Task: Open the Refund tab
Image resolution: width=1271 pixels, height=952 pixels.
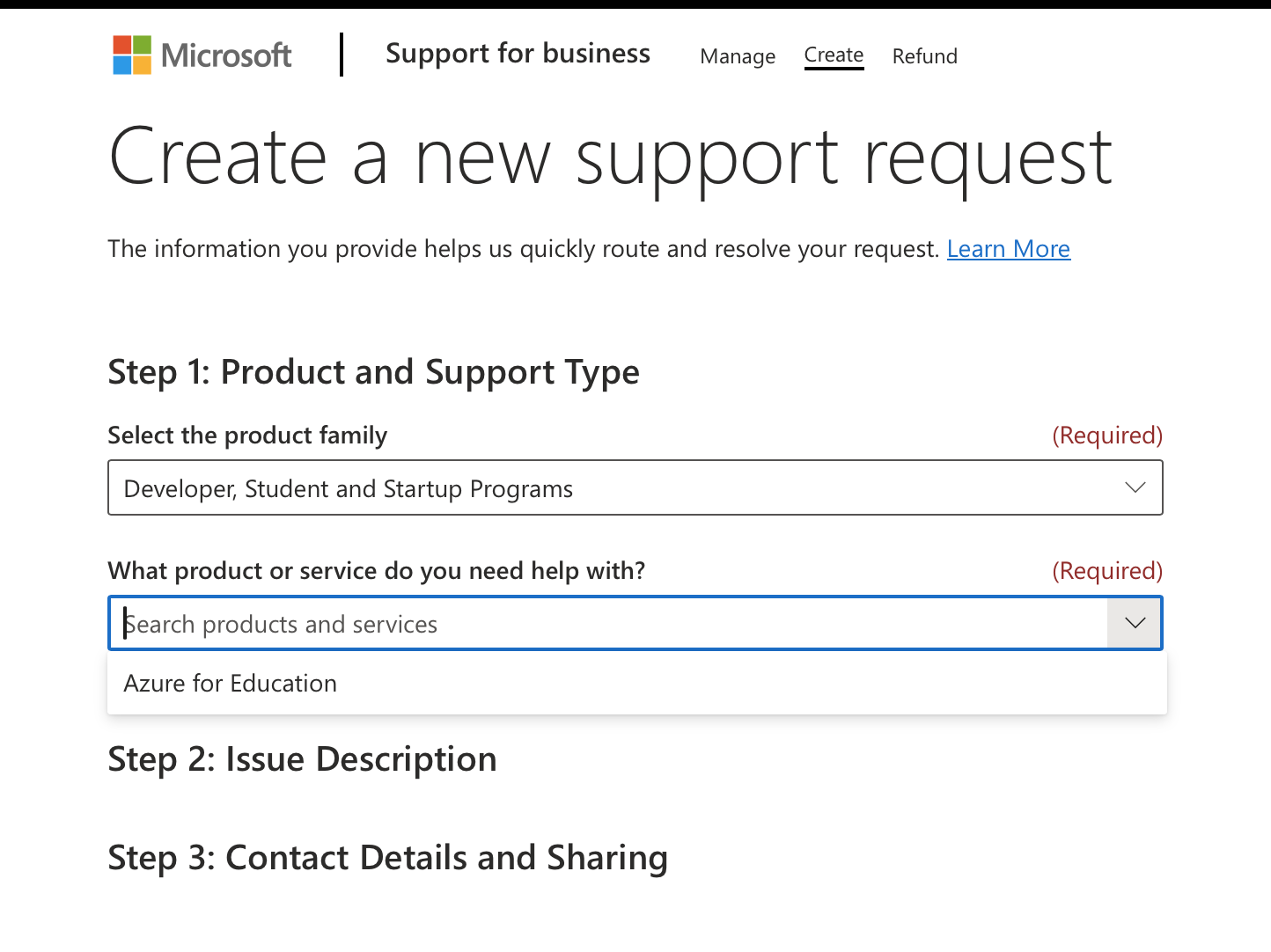Action: [x=924, y=56]
